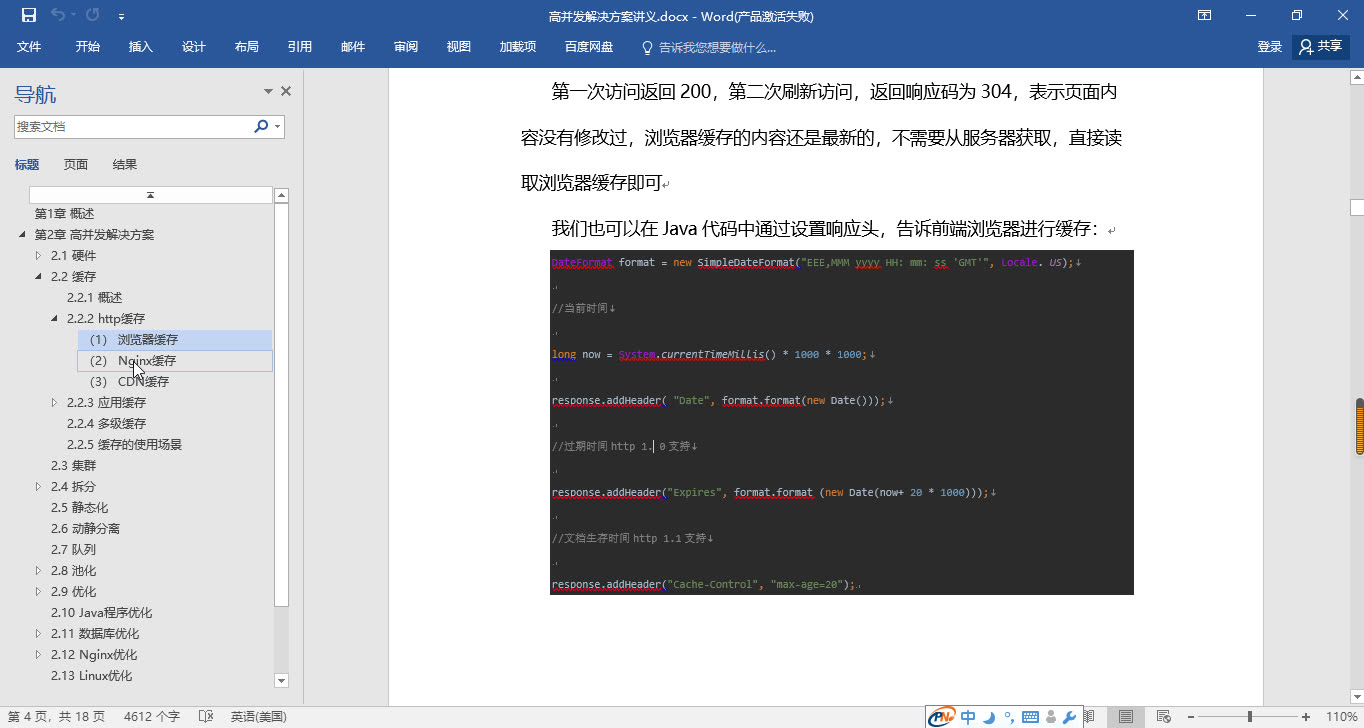Click the 第 4 页，共 18 页 page indicator
The width and height of the screenshot is (1364, 728).
[x=57, y=717]
